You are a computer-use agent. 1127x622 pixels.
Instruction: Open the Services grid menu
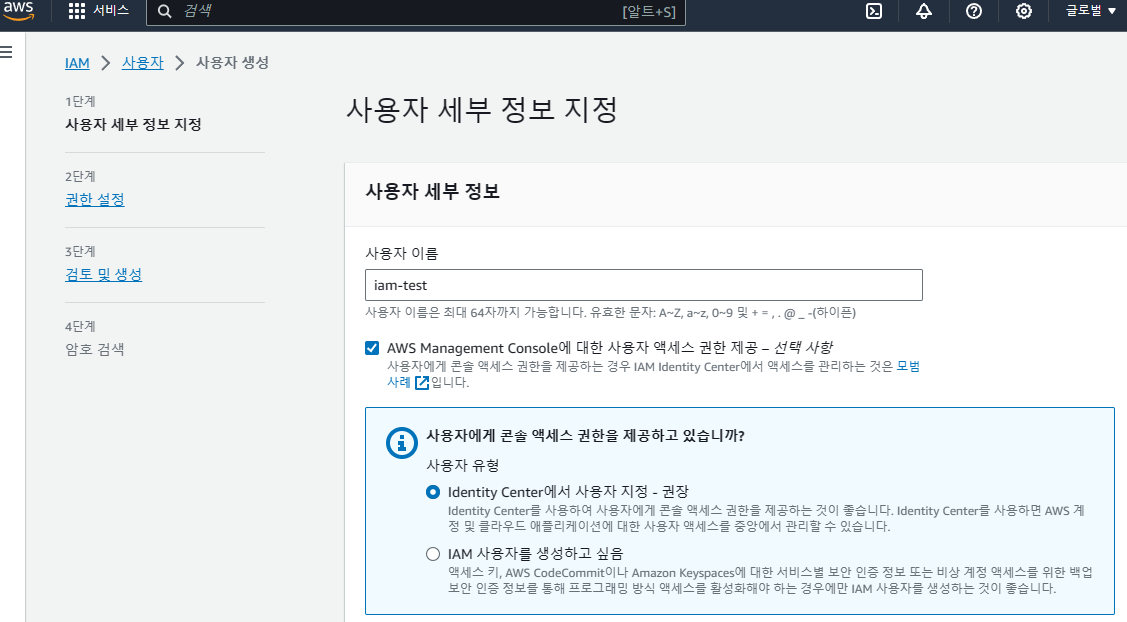pyautogui.click(x=77, y=11)
